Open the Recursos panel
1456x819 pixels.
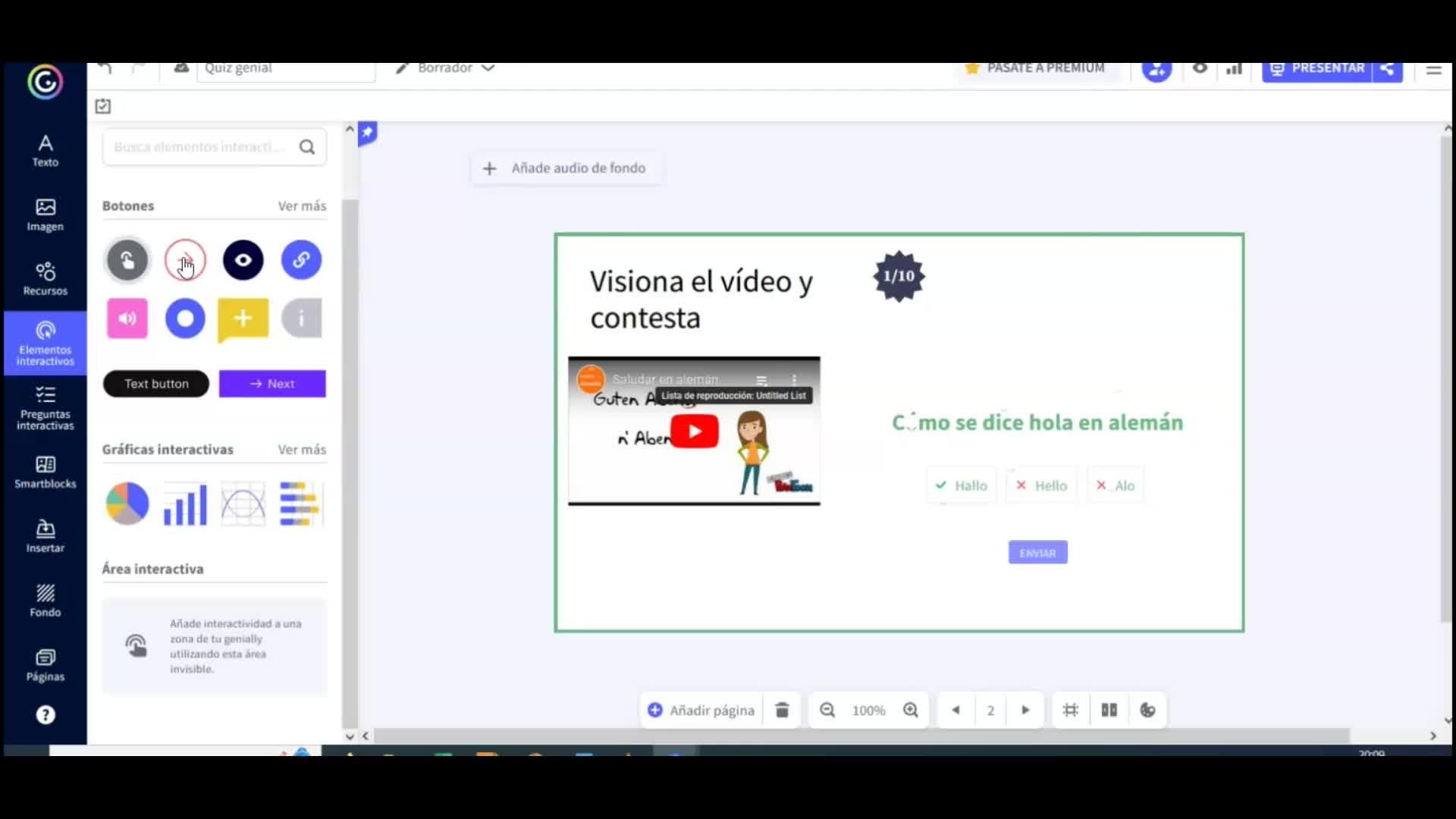(x=45, y=279)
